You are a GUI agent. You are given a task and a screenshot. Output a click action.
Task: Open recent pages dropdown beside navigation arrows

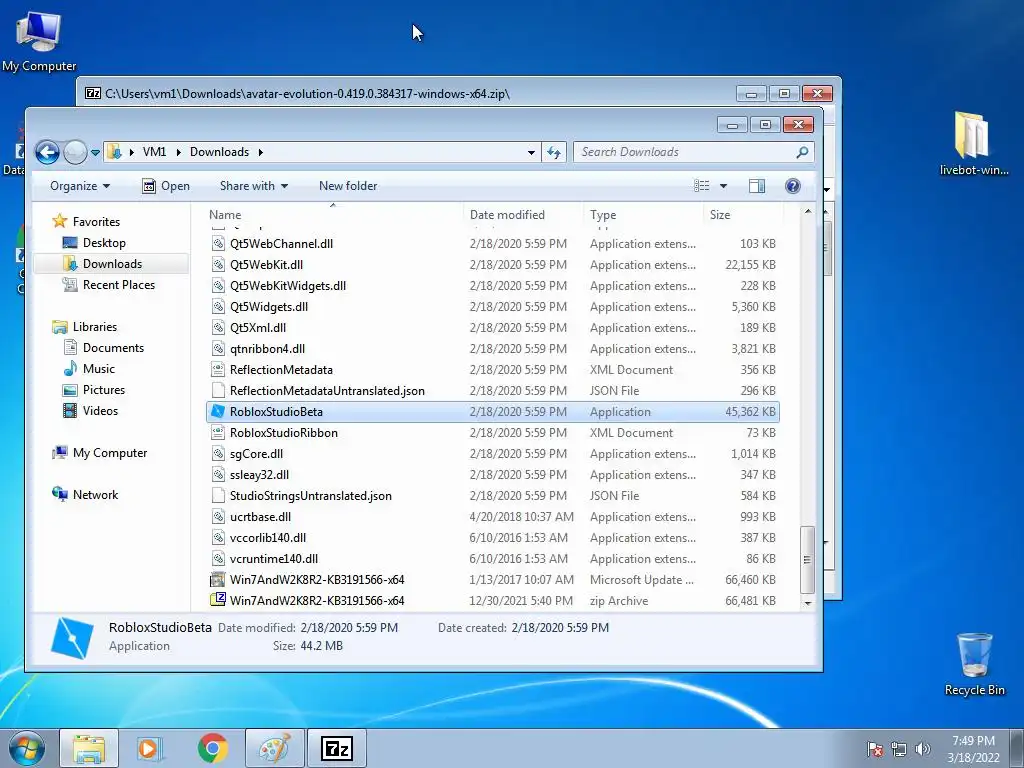point(95,152)
